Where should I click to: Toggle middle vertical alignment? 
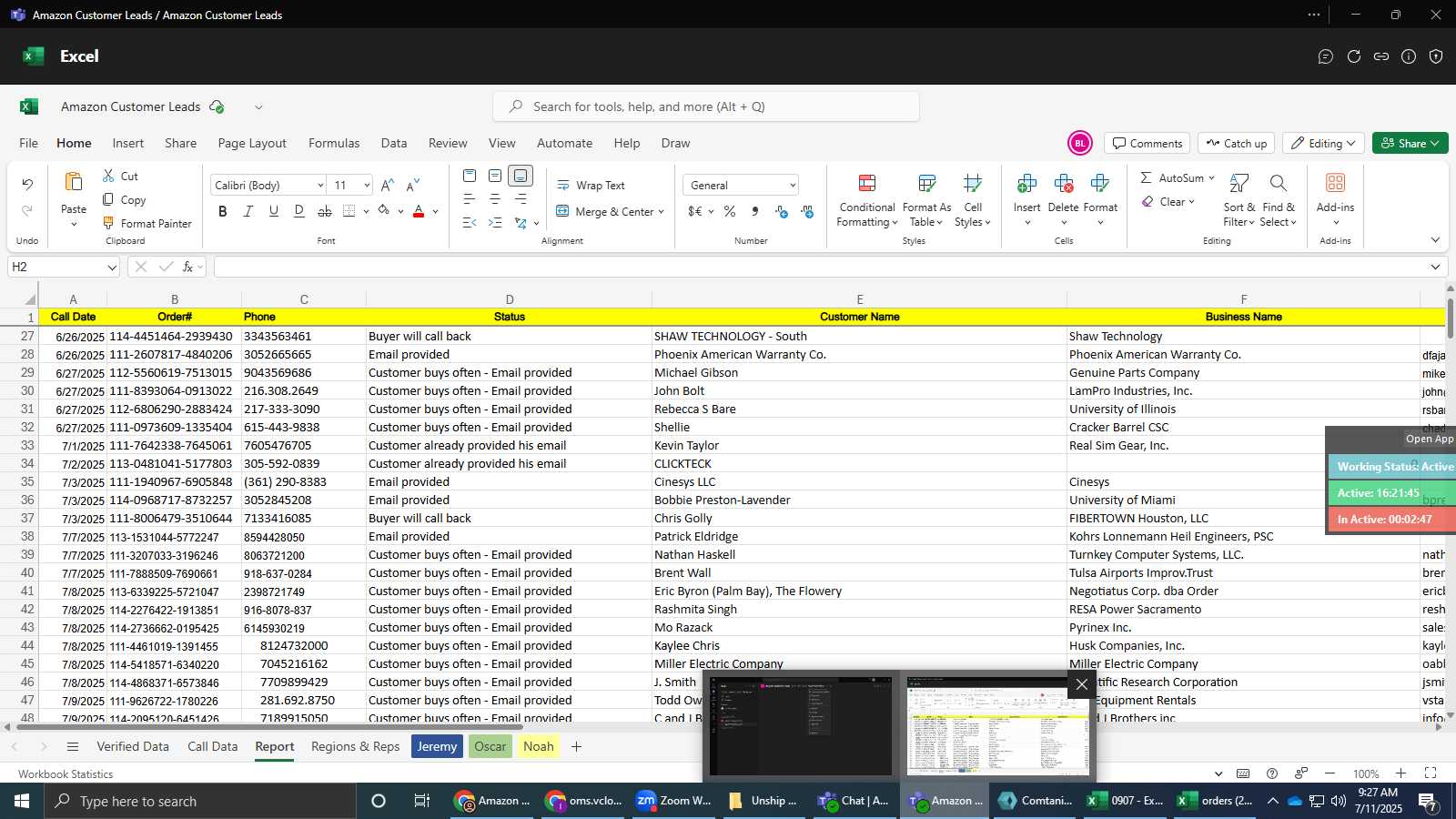coord(495,176)
